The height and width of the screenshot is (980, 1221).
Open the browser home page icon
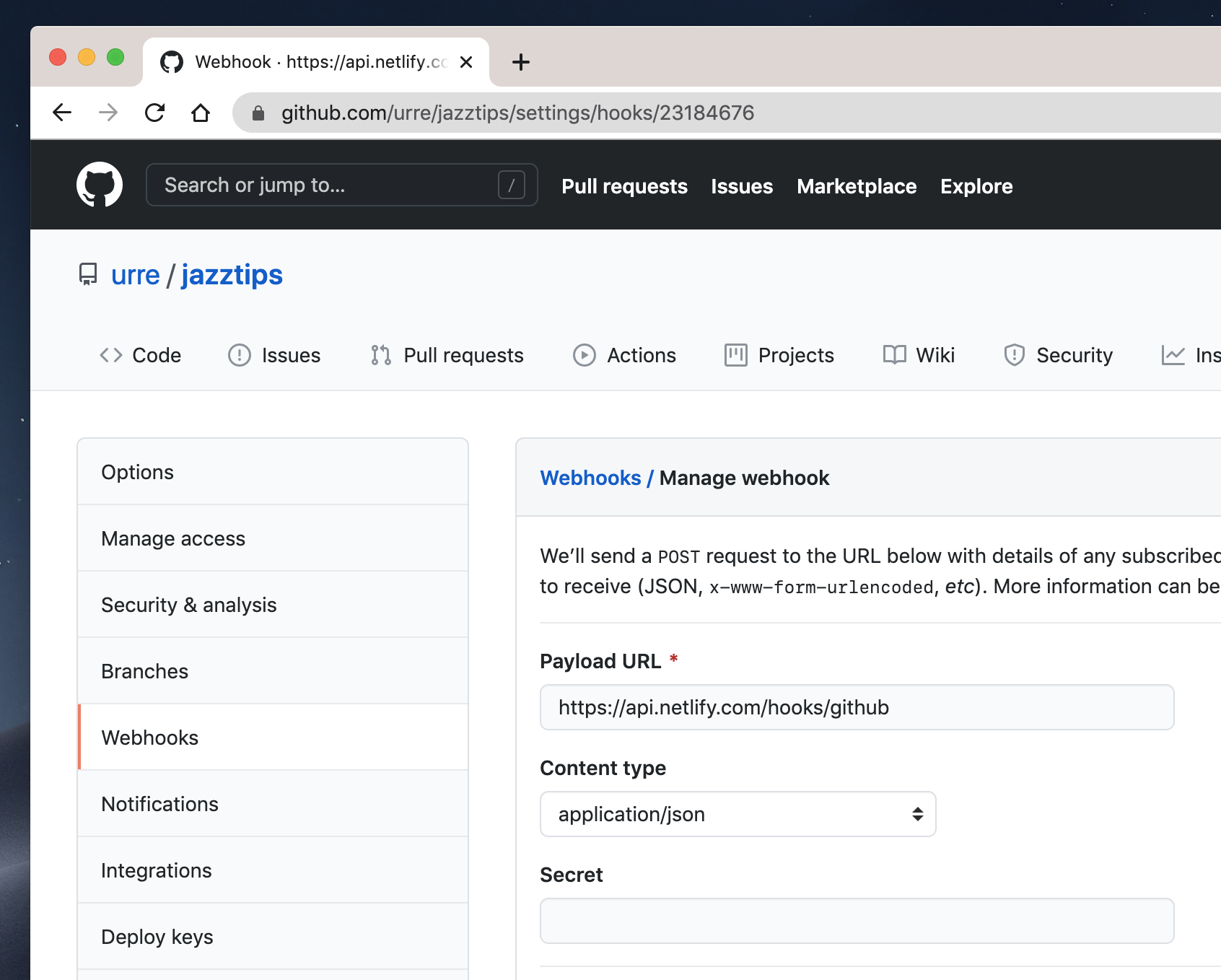coord(201,113)
